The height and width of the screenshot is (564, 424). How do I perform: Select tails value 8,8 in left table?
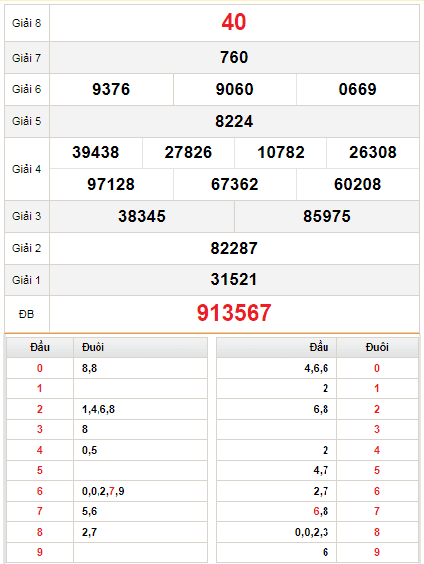pyautogui.click(x=90, y=368)
